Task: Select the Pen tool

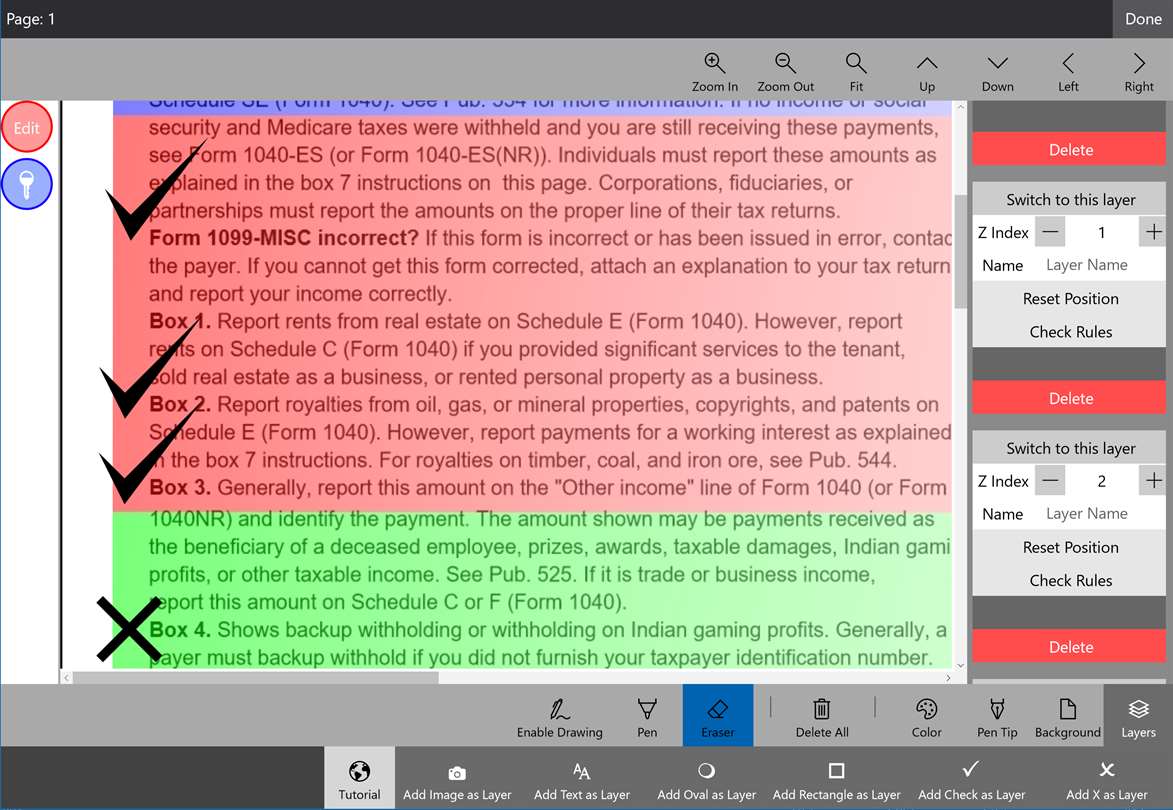Action: pos(647,716)
